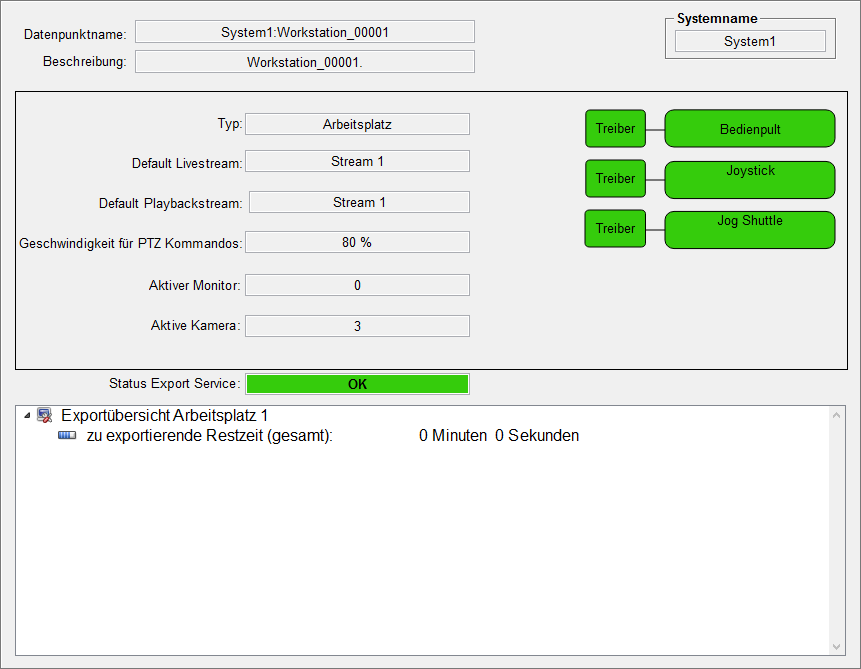Click the 'Default Livestream:' label
The height and width of the screenshot is (669, 861).
[187, 163]
